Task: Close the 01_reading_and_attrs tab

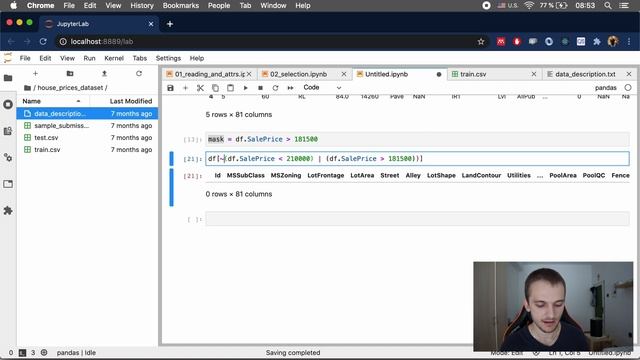Action: point(249,74)
